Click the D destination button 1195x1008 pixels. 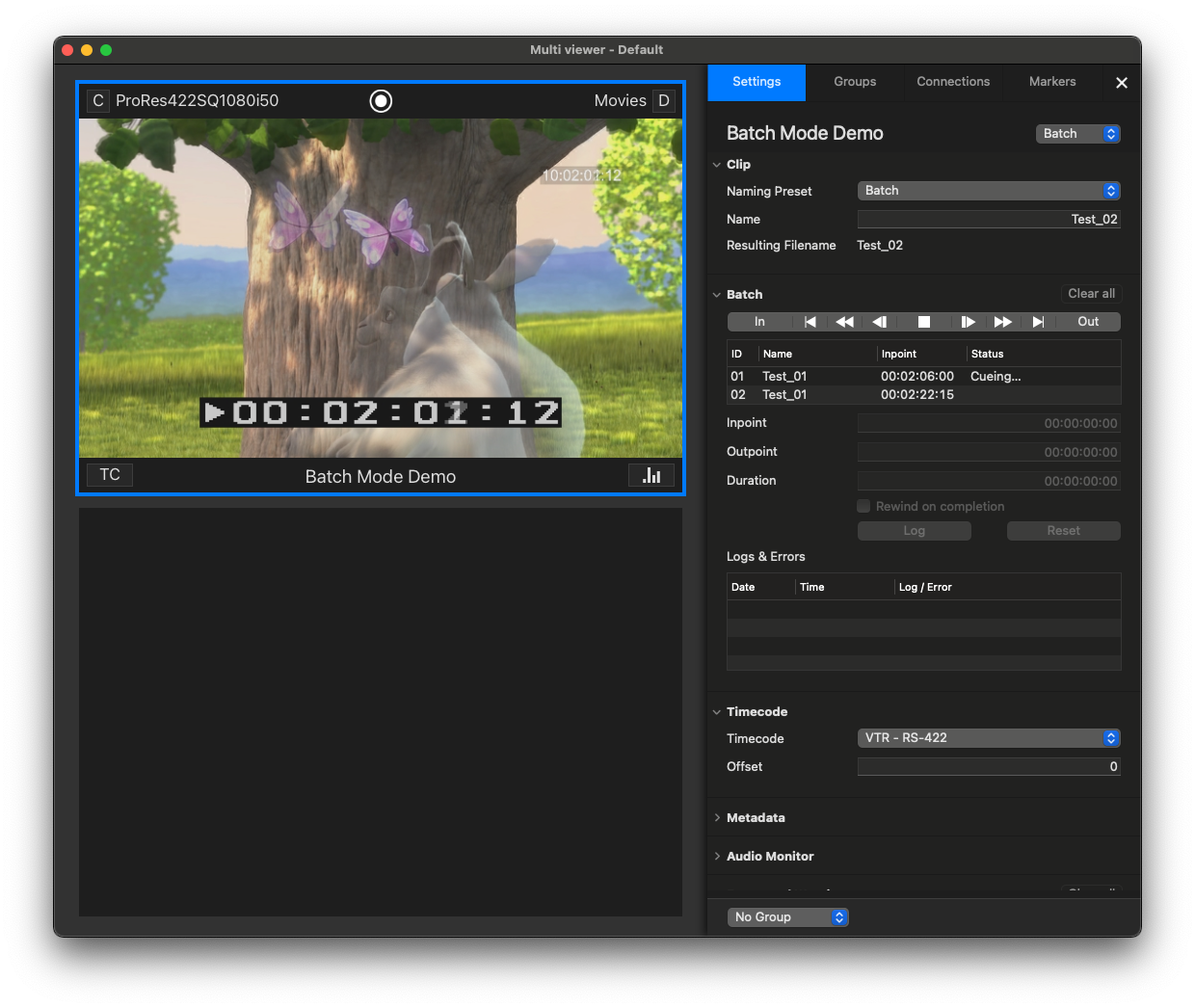(664, 100)
